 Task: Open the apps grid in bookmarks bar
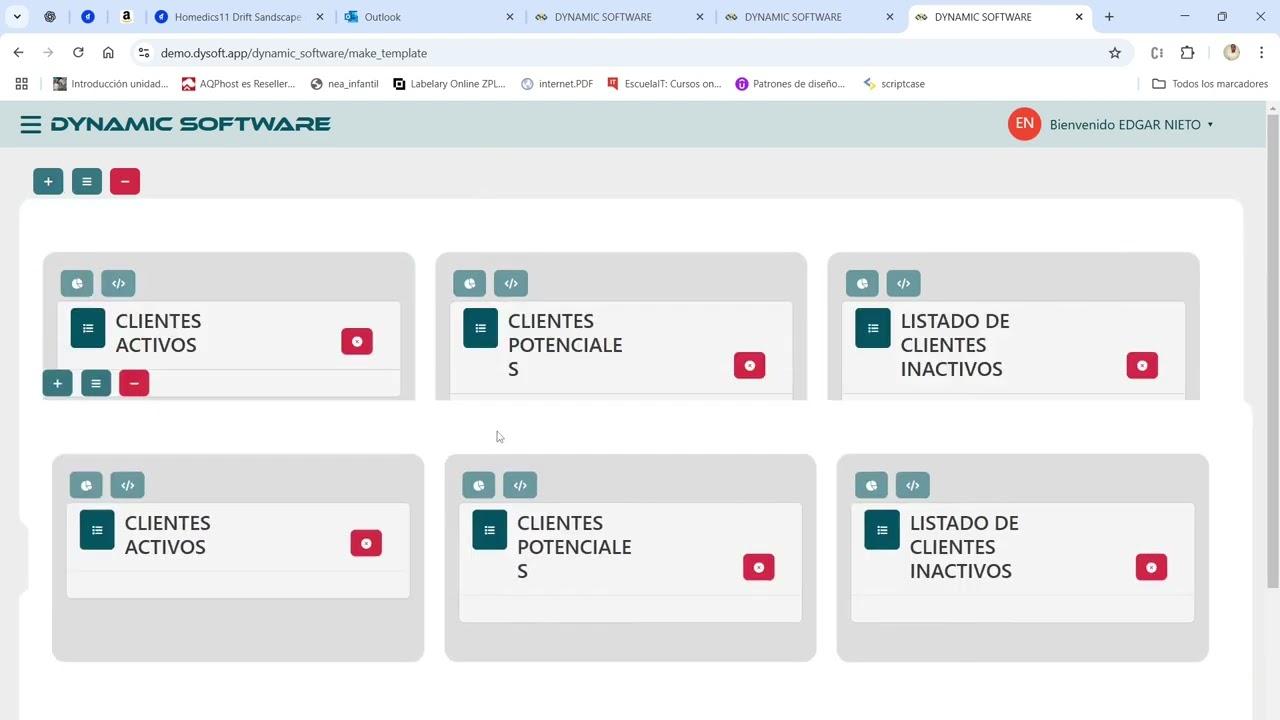(x=22, y=84)
